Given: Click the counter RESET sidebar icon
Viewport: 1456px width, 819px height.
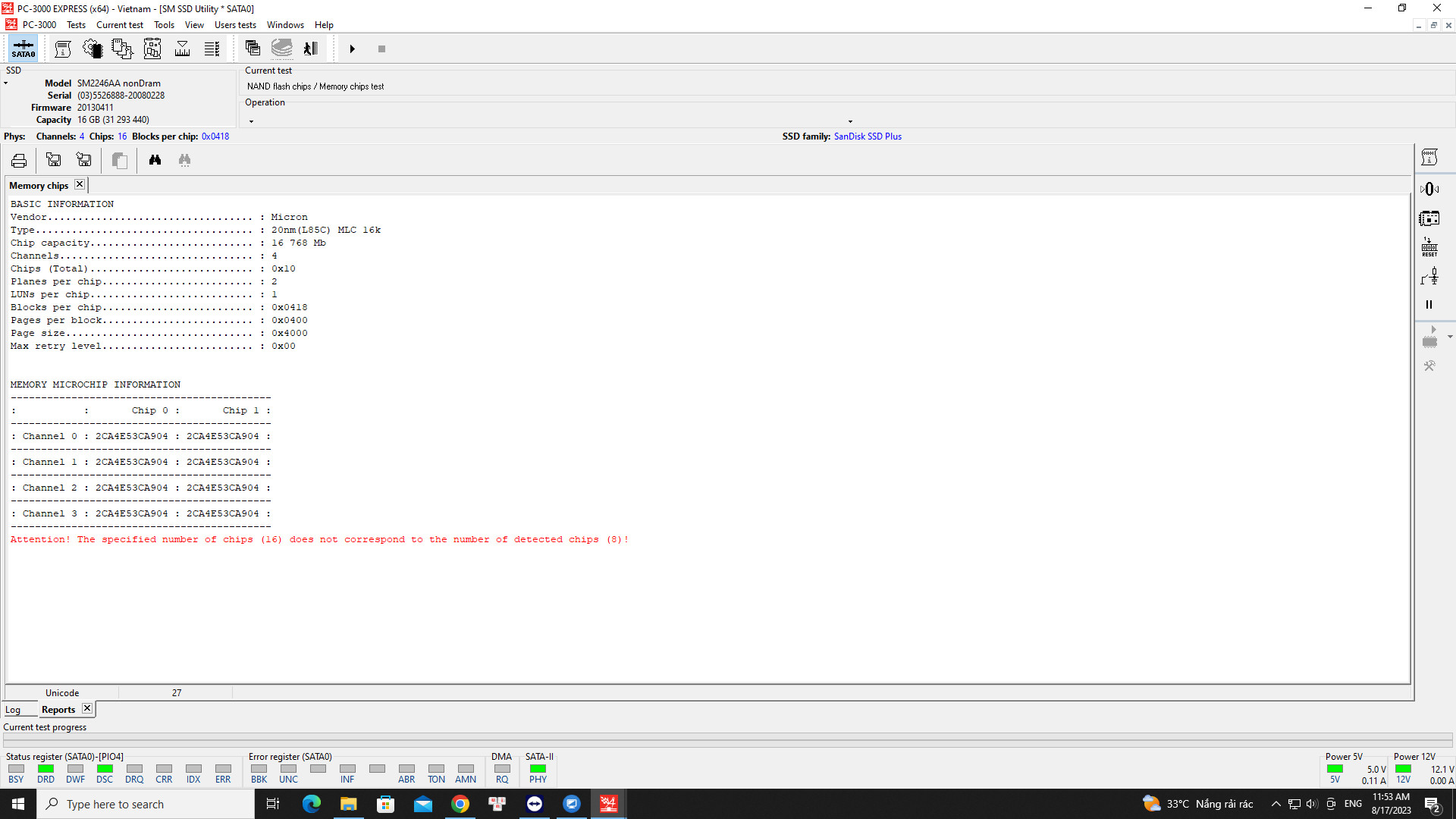Looking at the screenshot, I should click(x=1429, y=247).
